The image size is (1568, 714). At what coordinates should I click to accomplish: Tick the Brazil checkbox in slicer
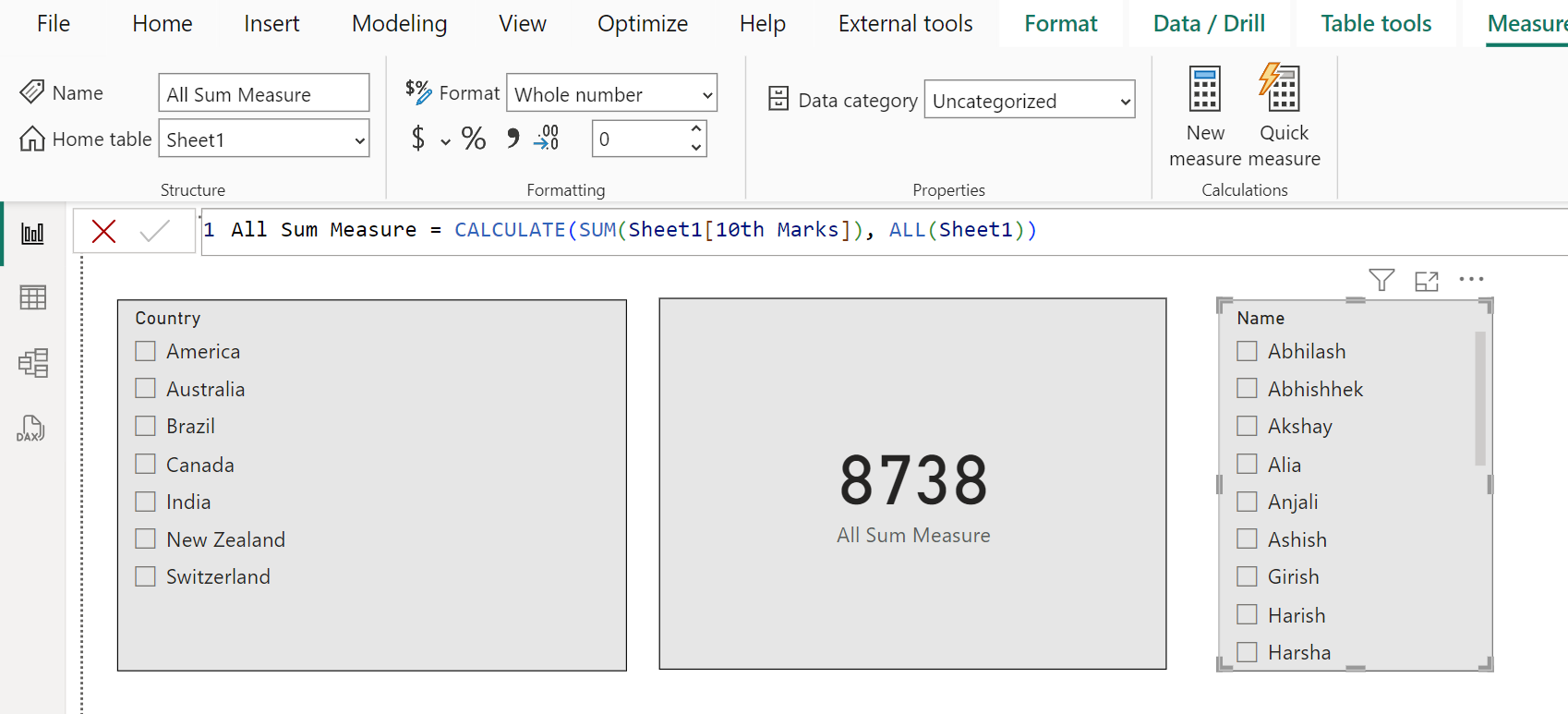click(146, 426)
